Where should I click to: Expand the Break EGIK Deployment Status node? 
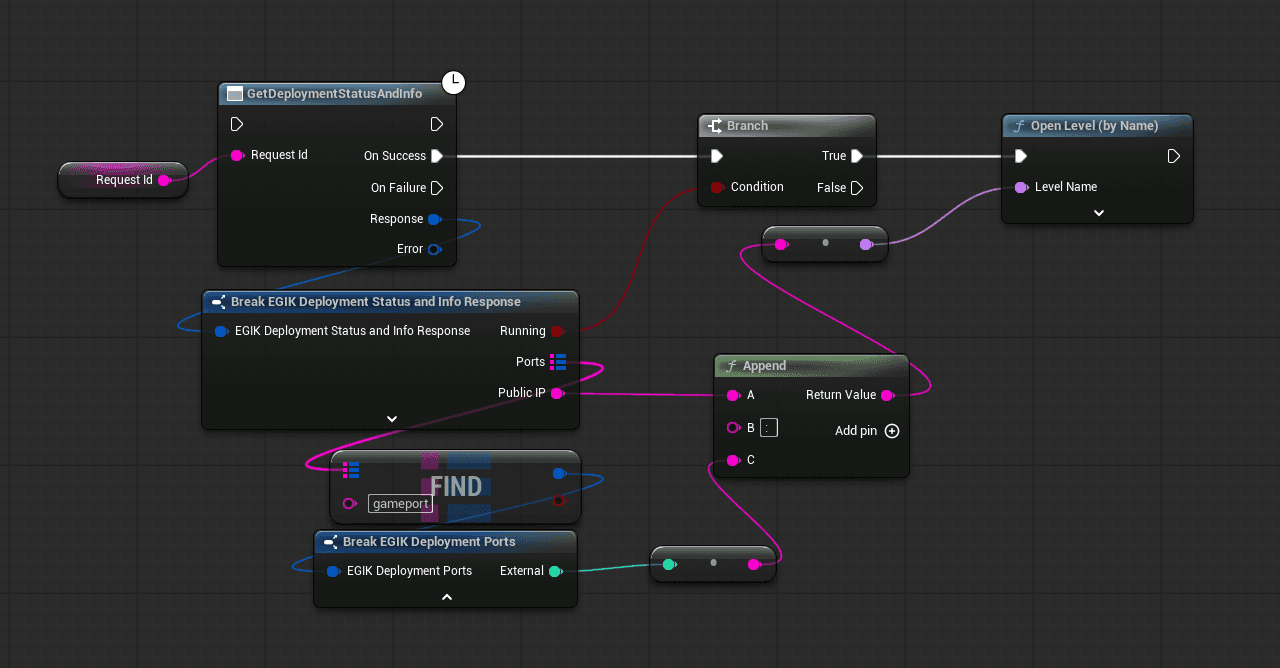pyautogui.click(x=391, y=419)
